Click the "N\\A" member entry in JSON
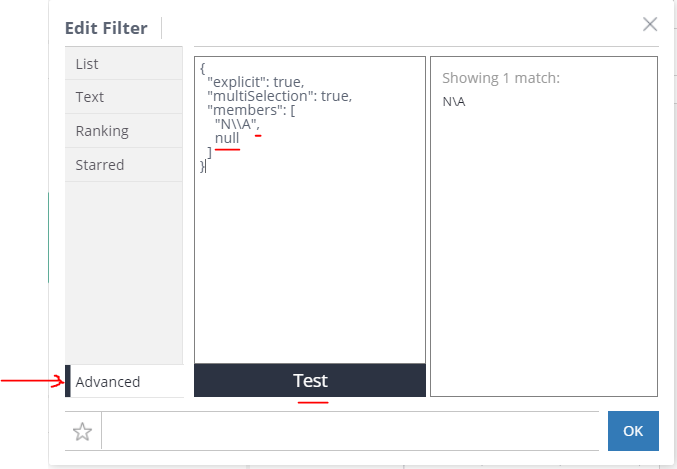The height and width of the screenshot is (469, 677). coord(237,124)
